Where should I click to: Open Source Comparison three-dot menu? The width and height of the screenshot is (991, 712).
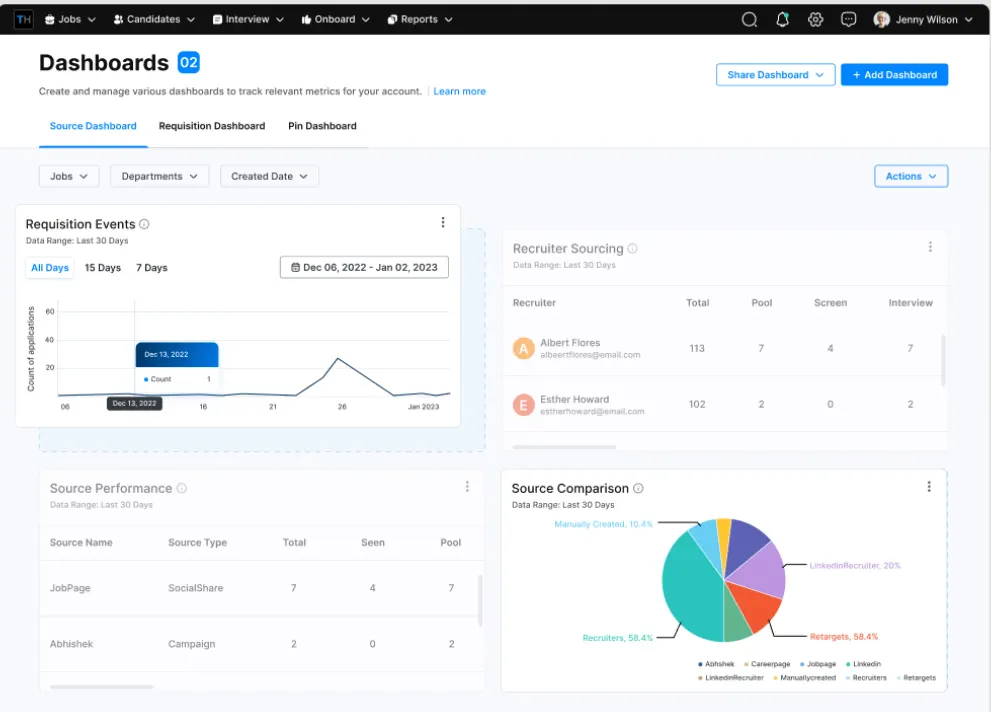929,486
